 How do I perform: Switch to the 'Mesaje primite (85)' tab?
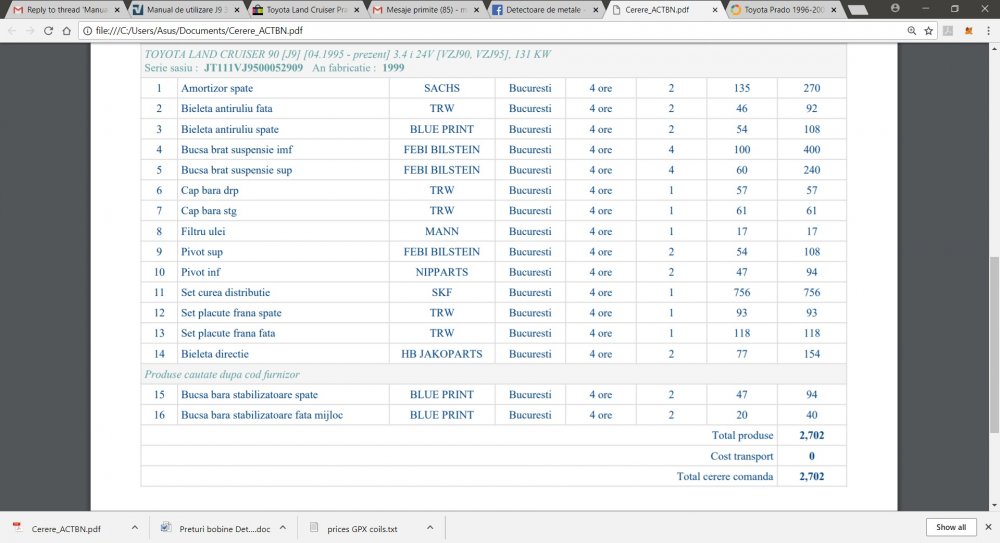click(x=423, y=10)
